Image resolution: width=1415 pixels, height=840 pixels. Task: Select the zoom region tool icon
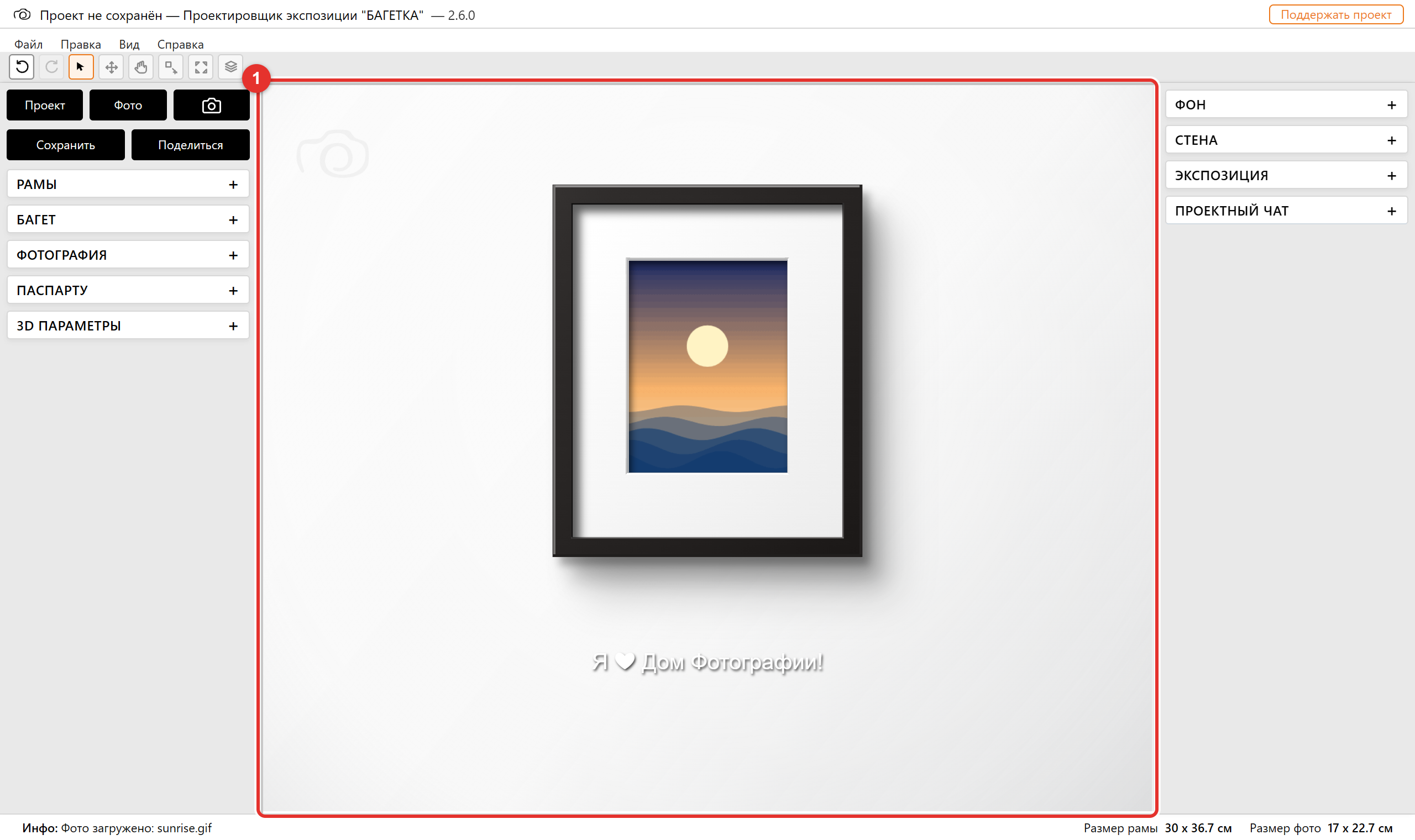tap(170, 67)
